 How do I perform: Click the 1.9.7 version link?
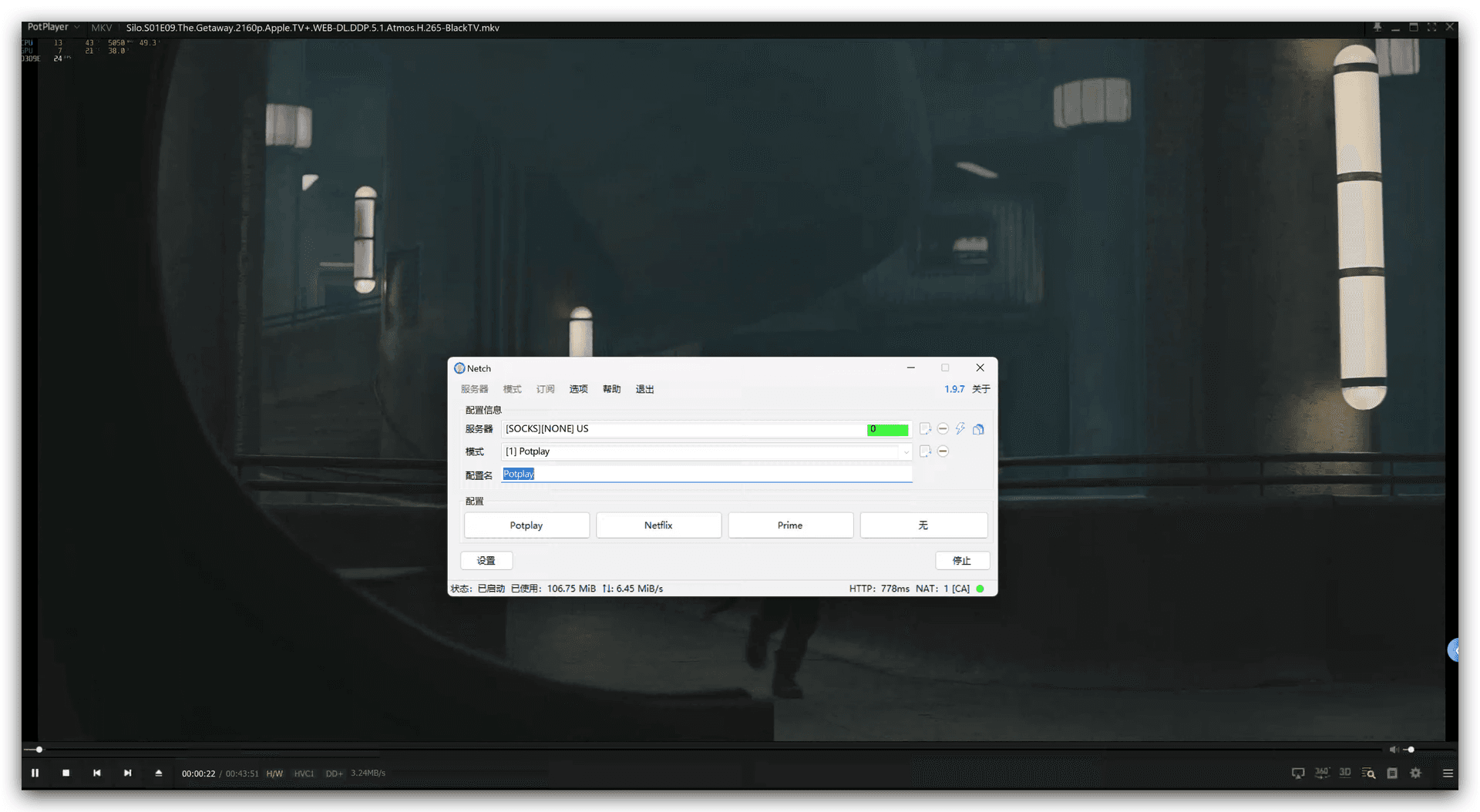pyautogui.click(x=954, y=389)
